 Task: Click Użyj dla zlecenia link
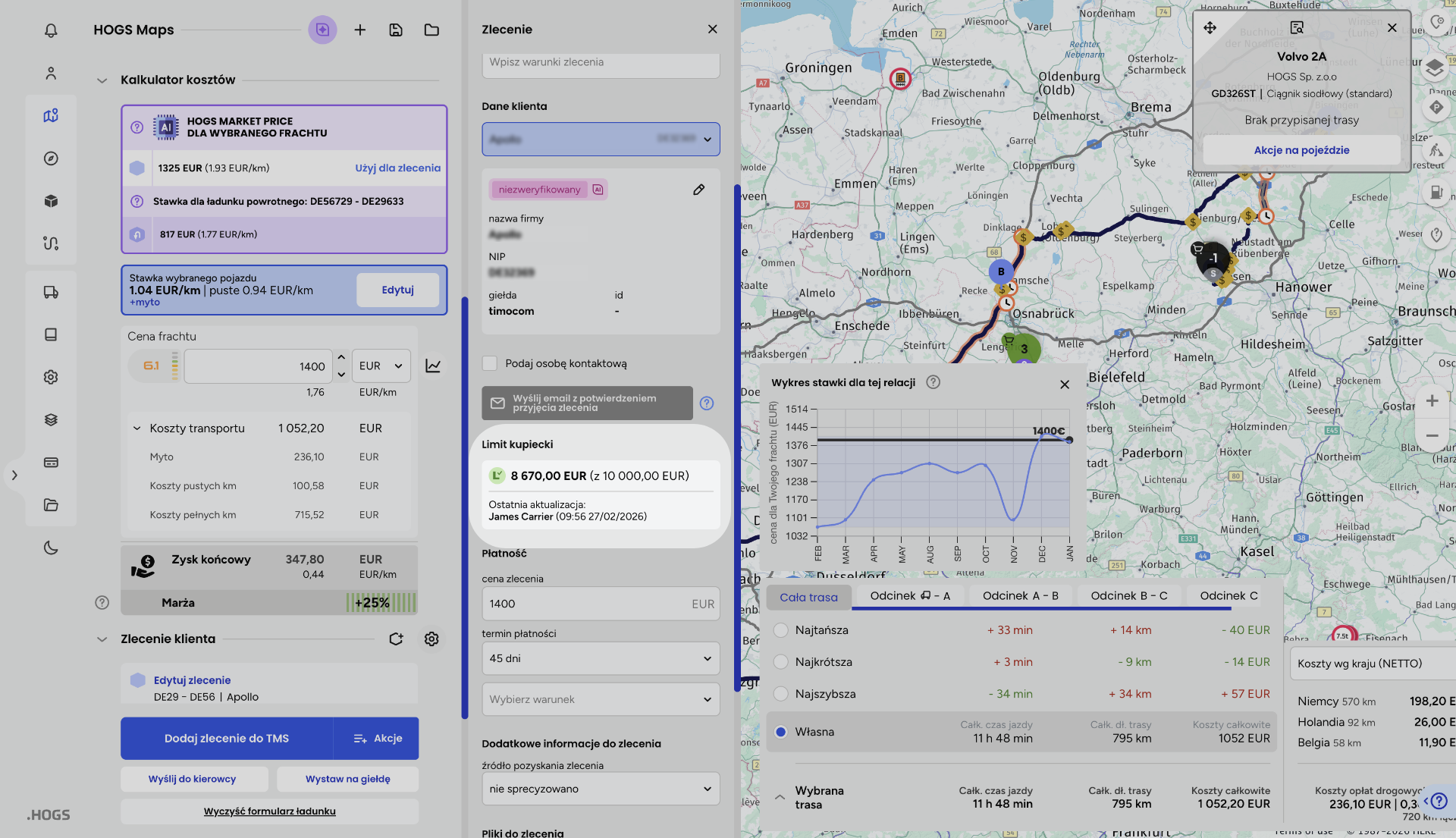click(x=397, y=168)
